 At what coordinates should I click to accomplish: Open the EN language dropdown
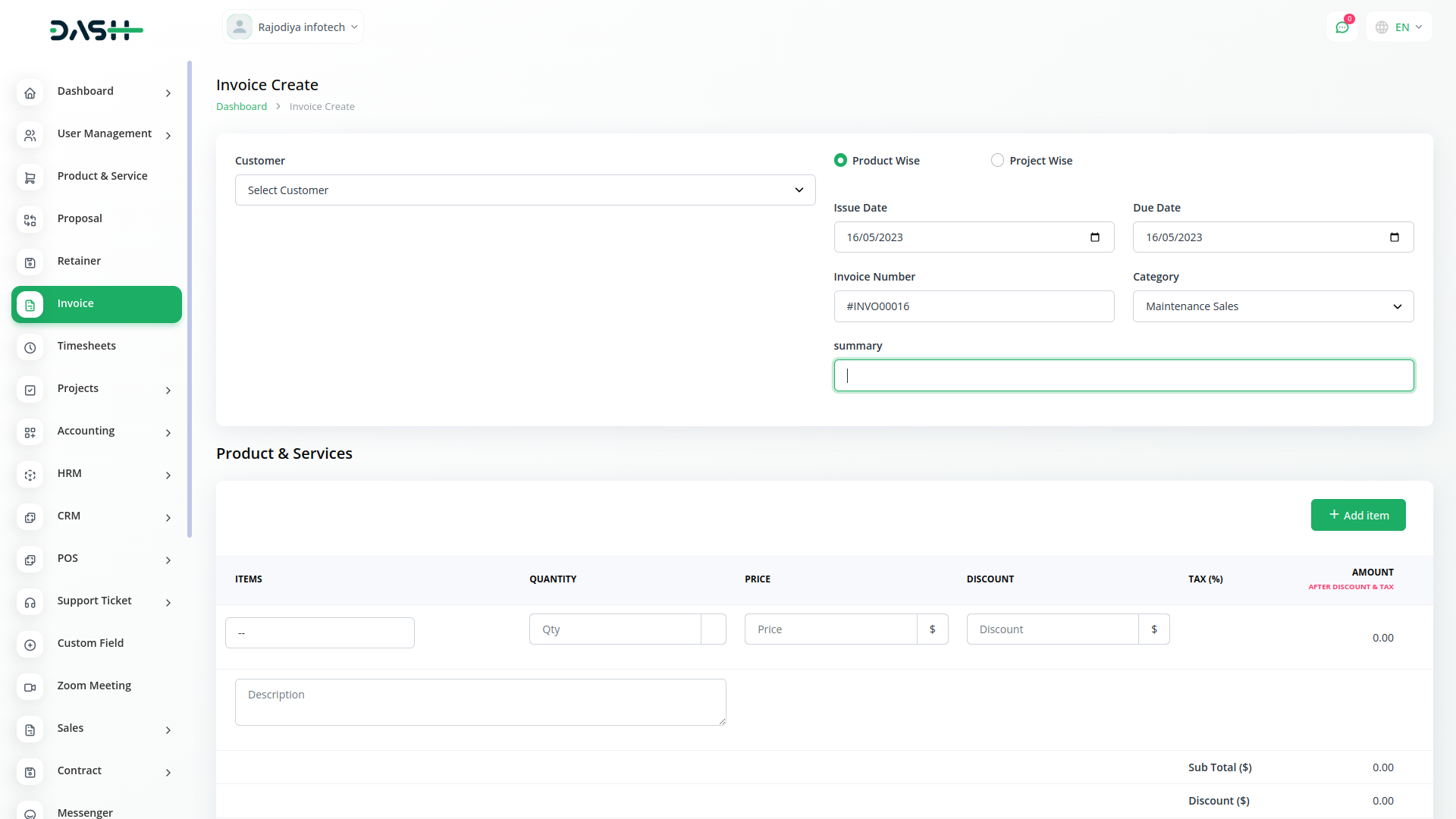(x=1400, y=27)
